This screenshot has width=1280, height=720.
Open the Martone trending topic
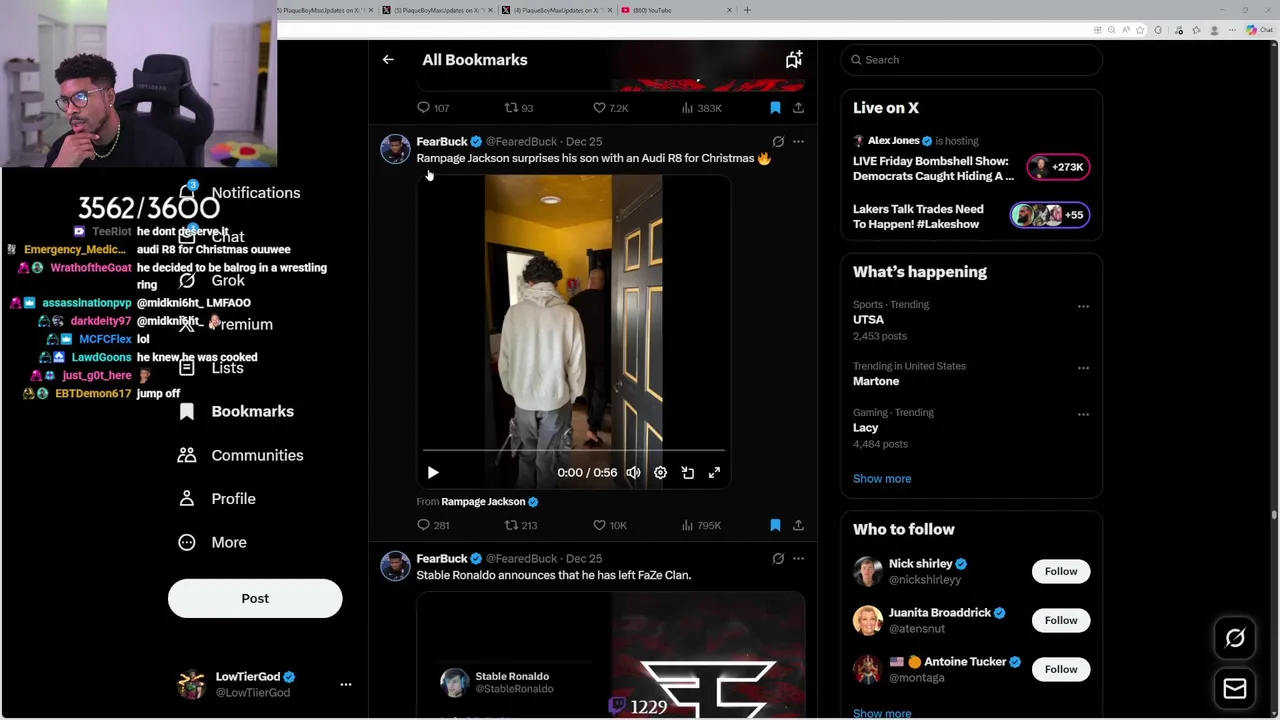(x=876, y=381)
